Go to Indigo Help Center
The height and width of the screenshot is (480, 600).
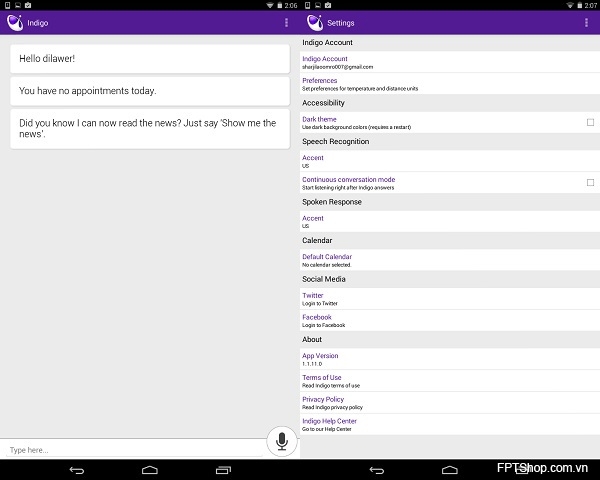pyautogui.click(x=450, y=424)
